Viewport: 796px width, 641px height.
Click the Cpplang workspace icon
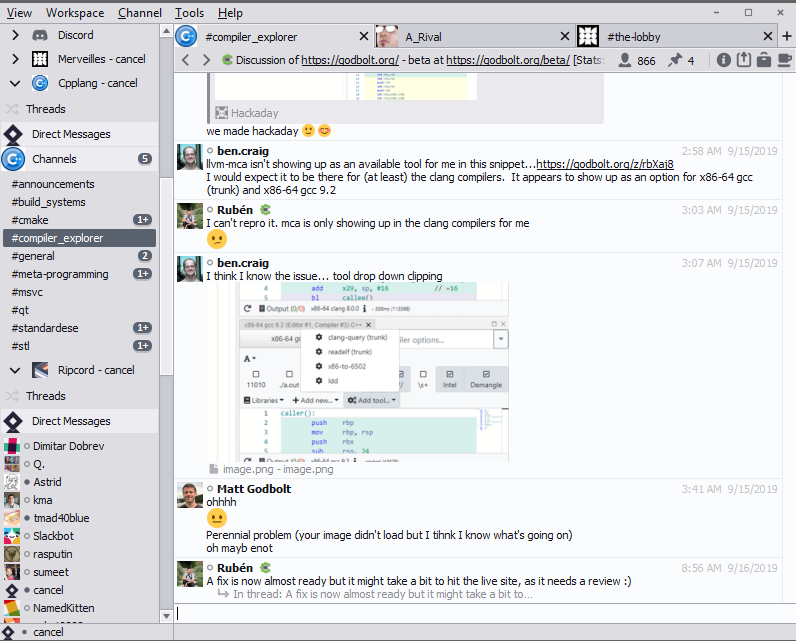(40, 83)
